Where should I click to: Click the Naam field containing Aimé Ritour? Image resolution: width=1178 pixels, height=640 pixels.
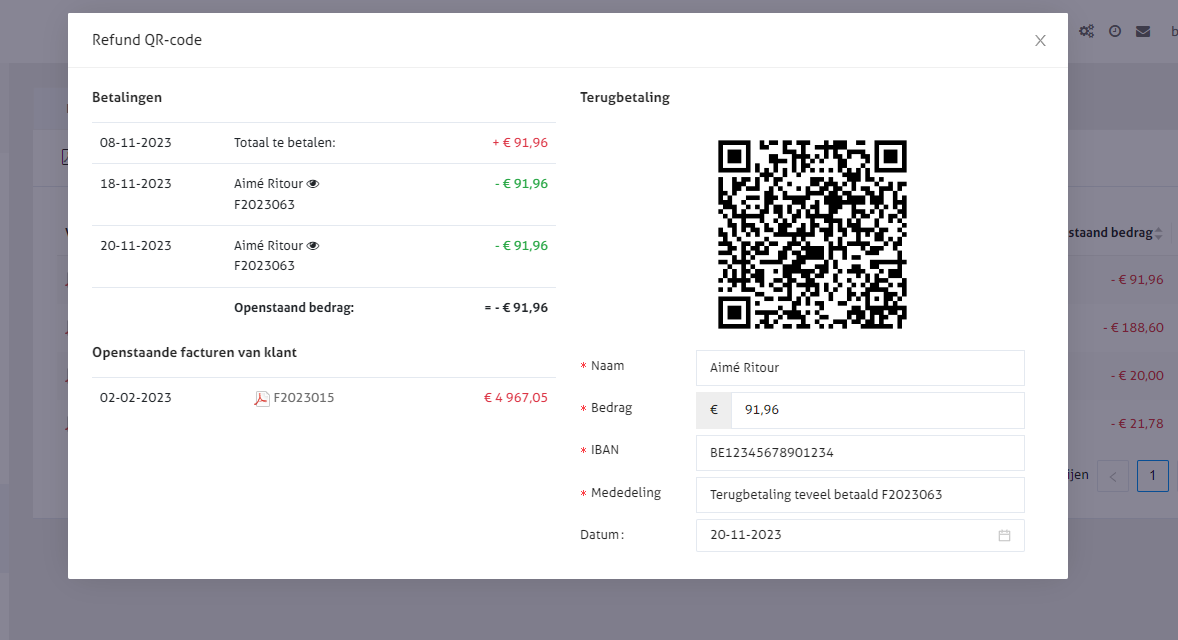tap(860, 368)
